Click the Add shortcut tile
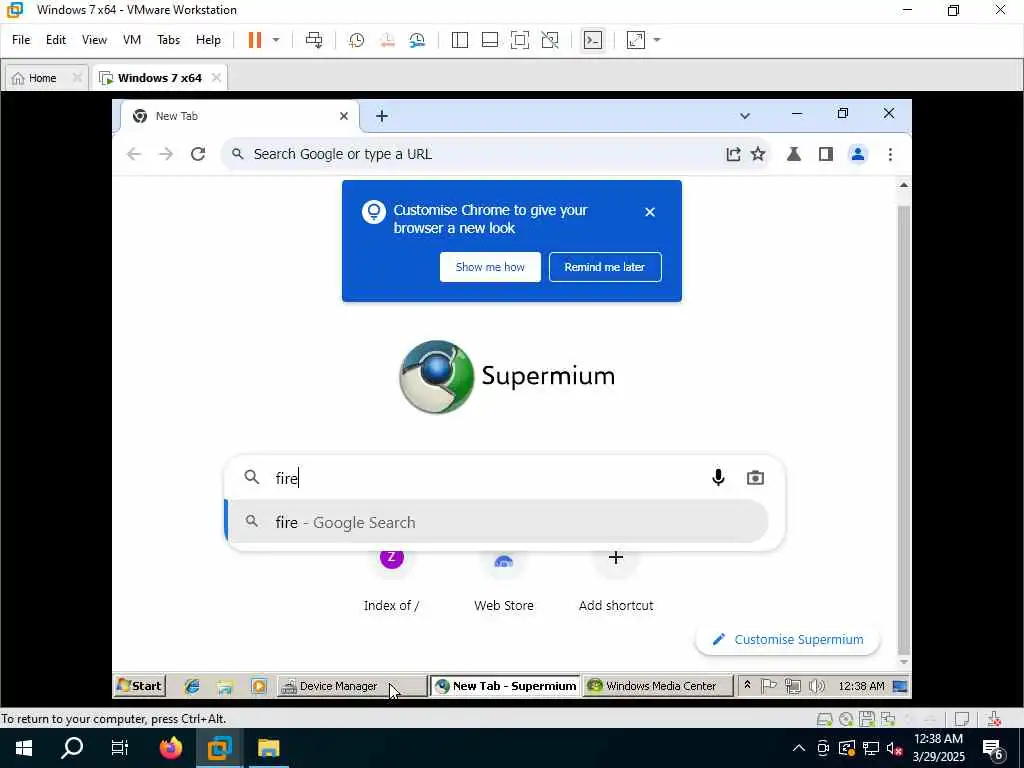The width and height of the screenshot is (1024, 768). (616, 581)
